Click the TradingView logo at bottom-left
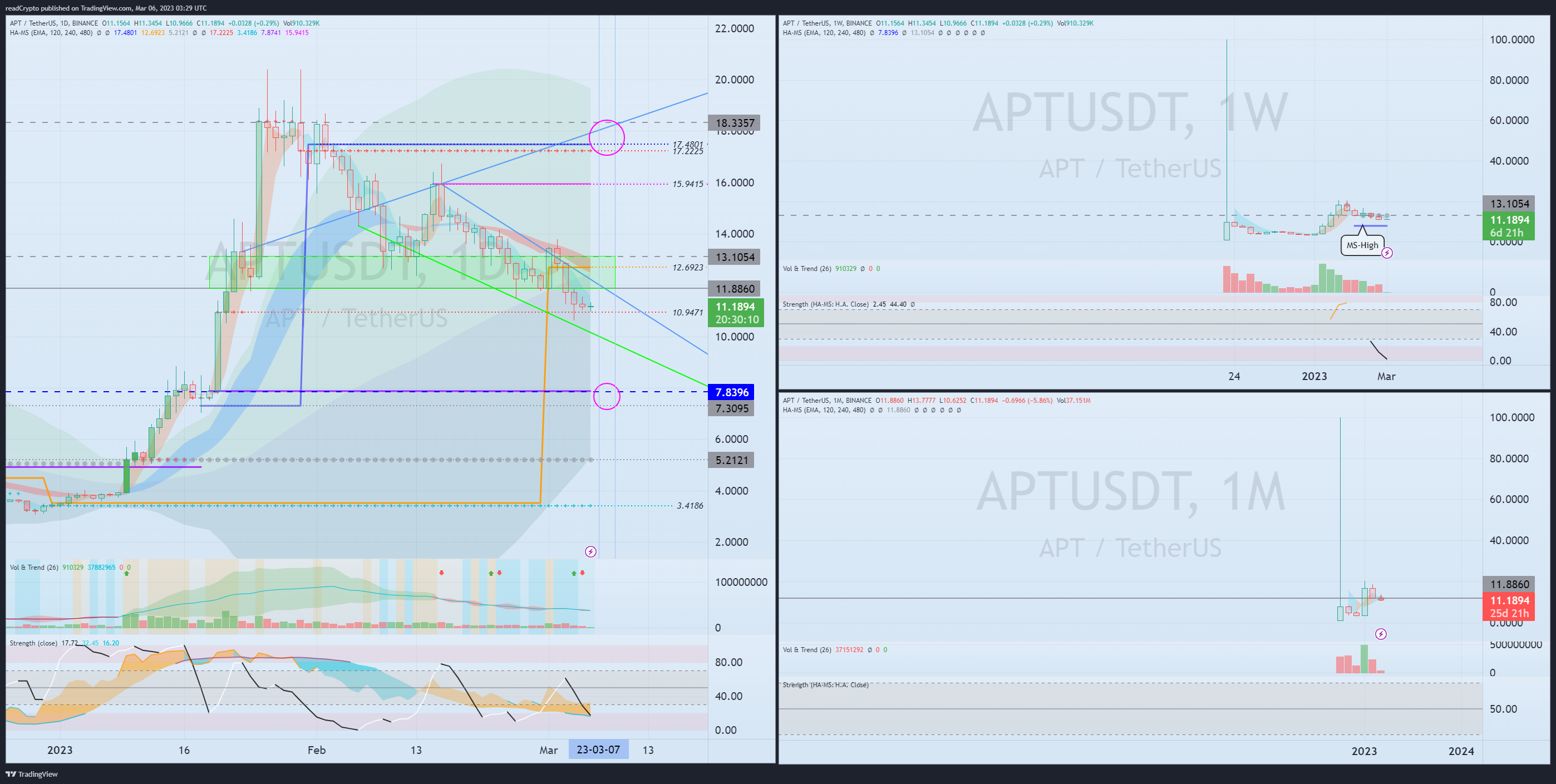Image resolution: width=1556 pixels, height=784 pixels. 32,774
